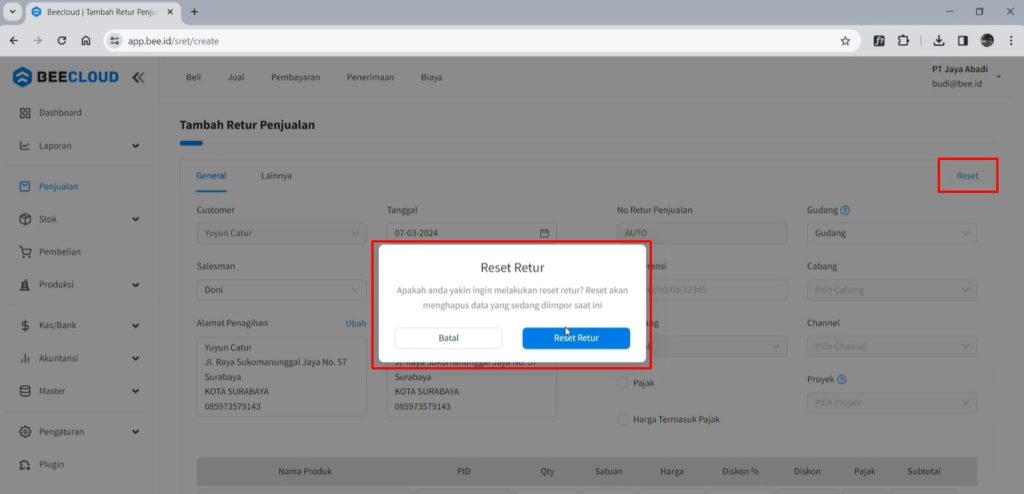Open the Salesman dropdown showing Doni
This screenshot has width=1024, height=494.
[281, 289]
